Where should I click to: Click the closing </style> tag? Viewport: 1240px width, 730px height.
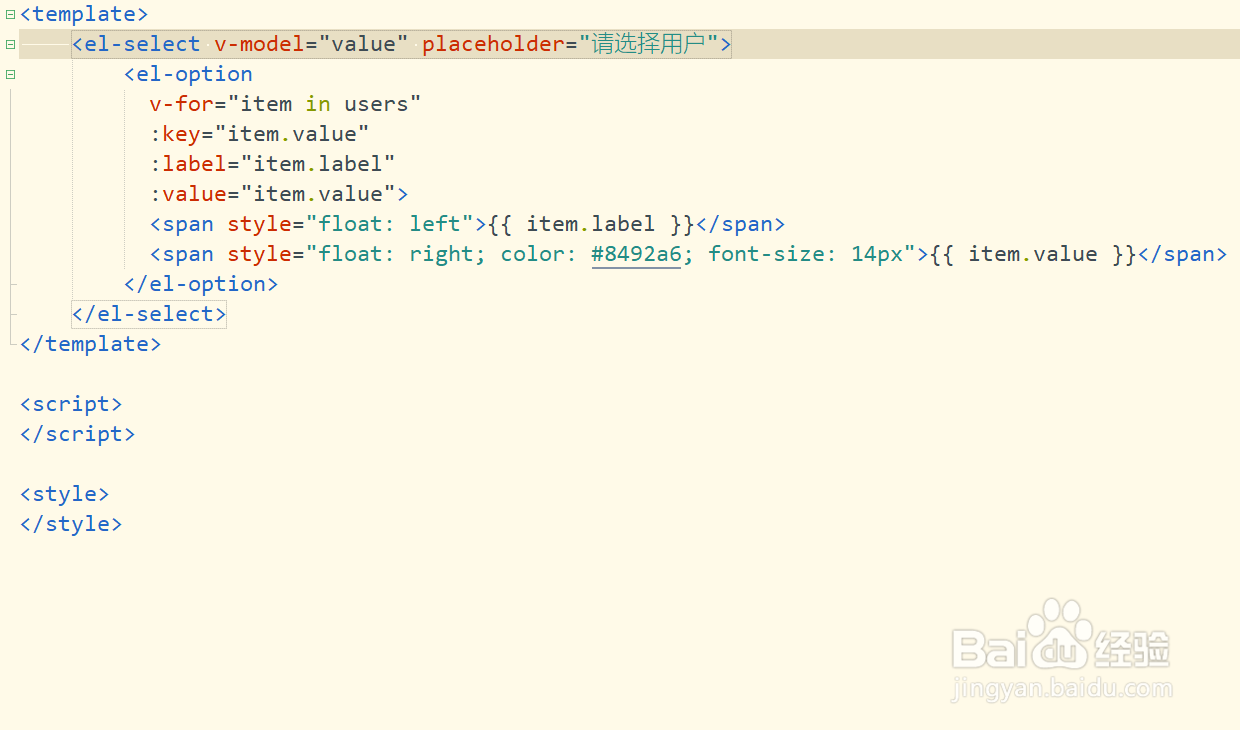(71, 524)
